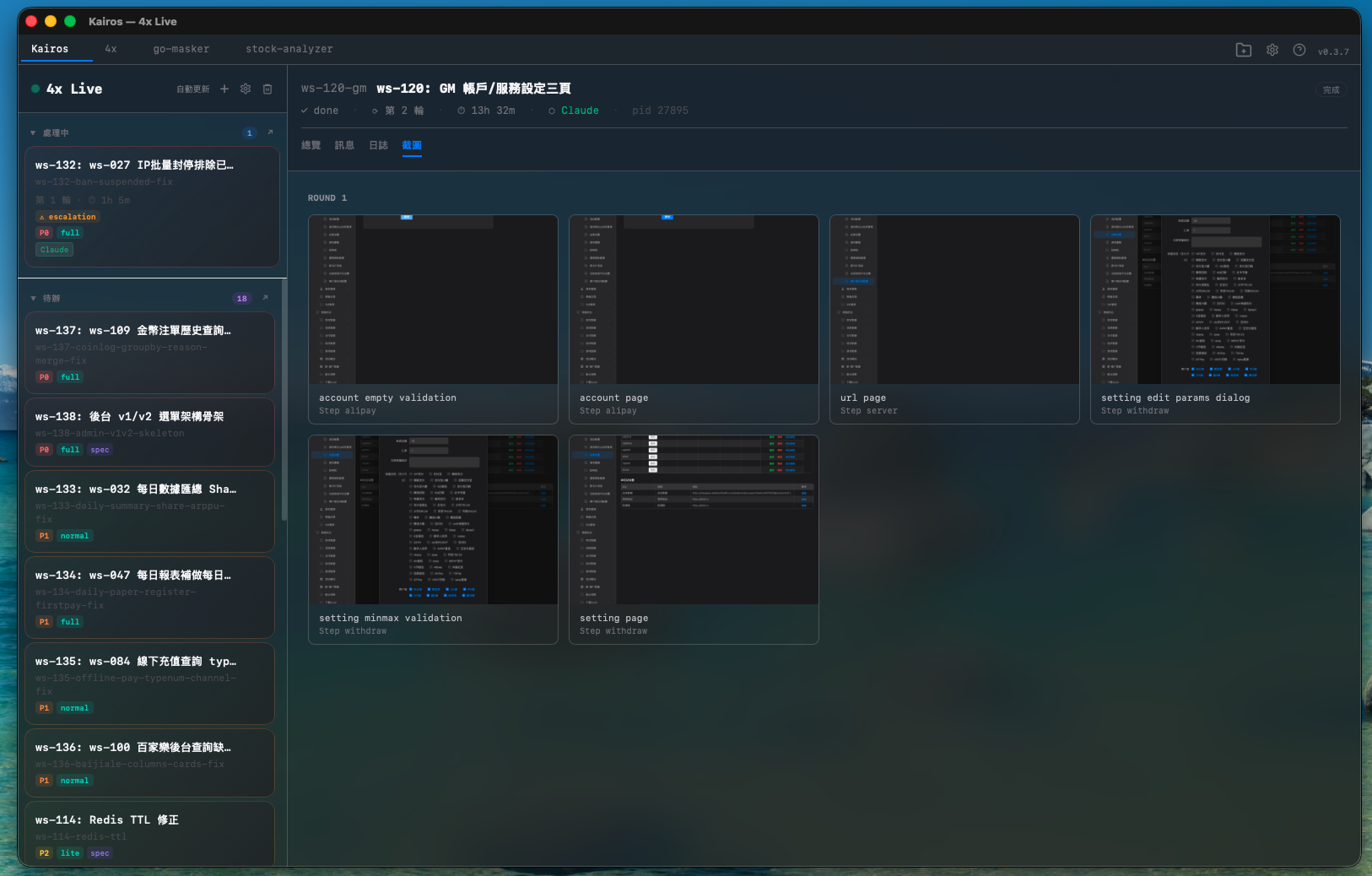Screen dimensions: 1372x876
Task: Switch to go-masker tab
Action: (181, 49)
